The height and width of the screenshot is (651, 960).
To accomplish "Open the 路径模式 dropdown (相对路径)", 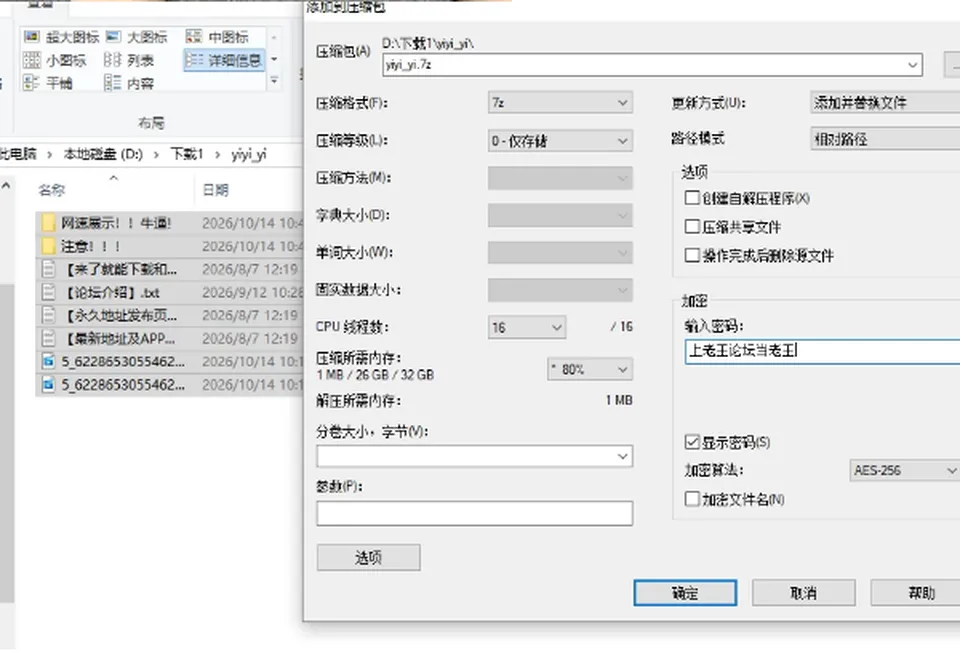I will coord(885,139).
